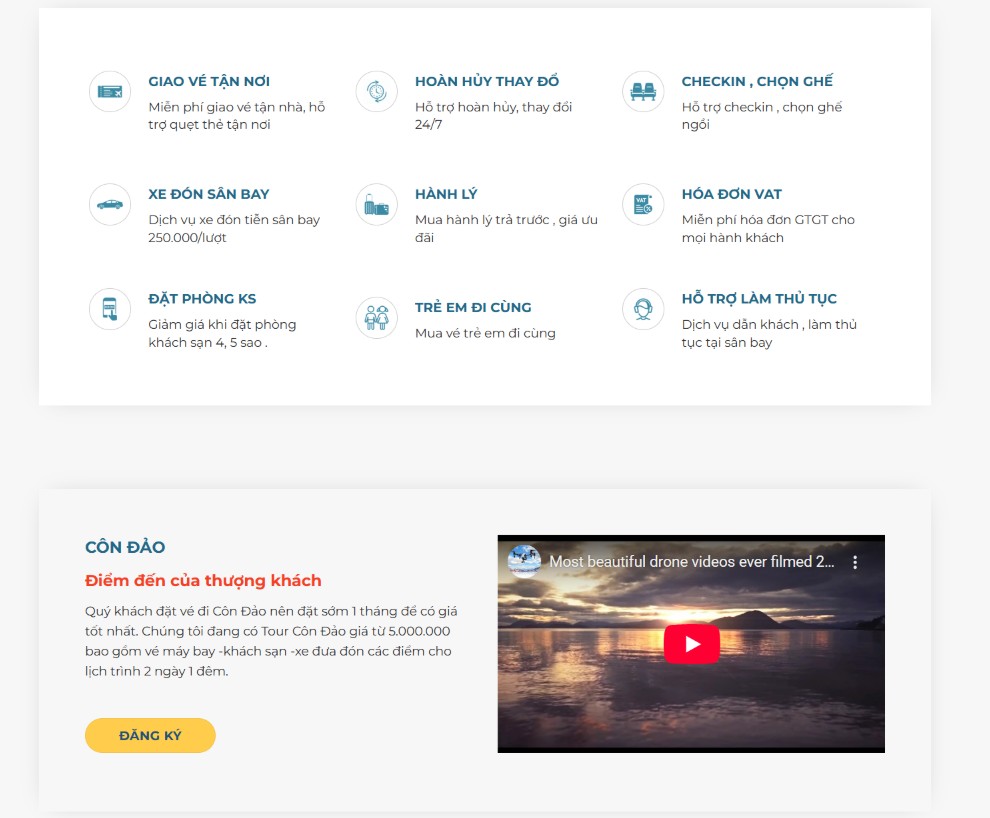Click the globe refund icon beside HOÀN HỦY THAY ĐỔ
990x818 pixels.
point(376,91)
